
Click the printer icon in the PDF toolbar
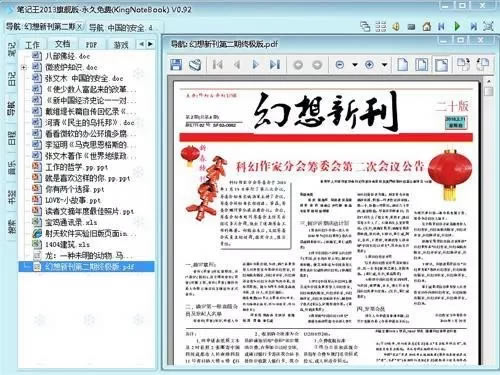(x=195, y=64)
